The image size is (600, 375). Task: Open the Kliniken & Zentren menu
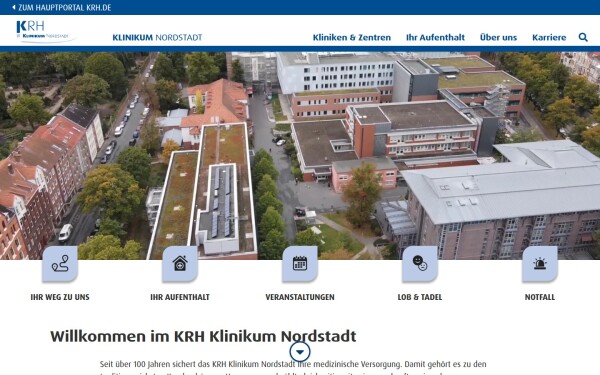pyautogui.click(x=352, y=38)
